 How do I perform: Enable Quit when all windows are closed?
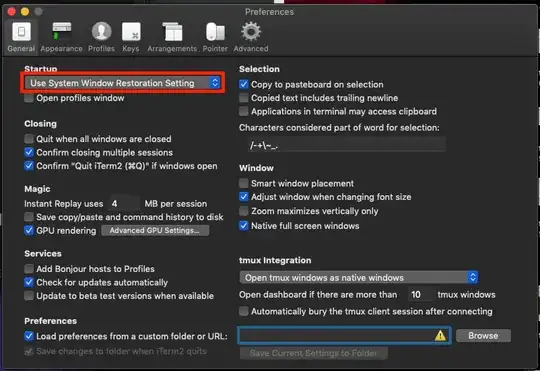pyautogui.click(x=29, y=139)
